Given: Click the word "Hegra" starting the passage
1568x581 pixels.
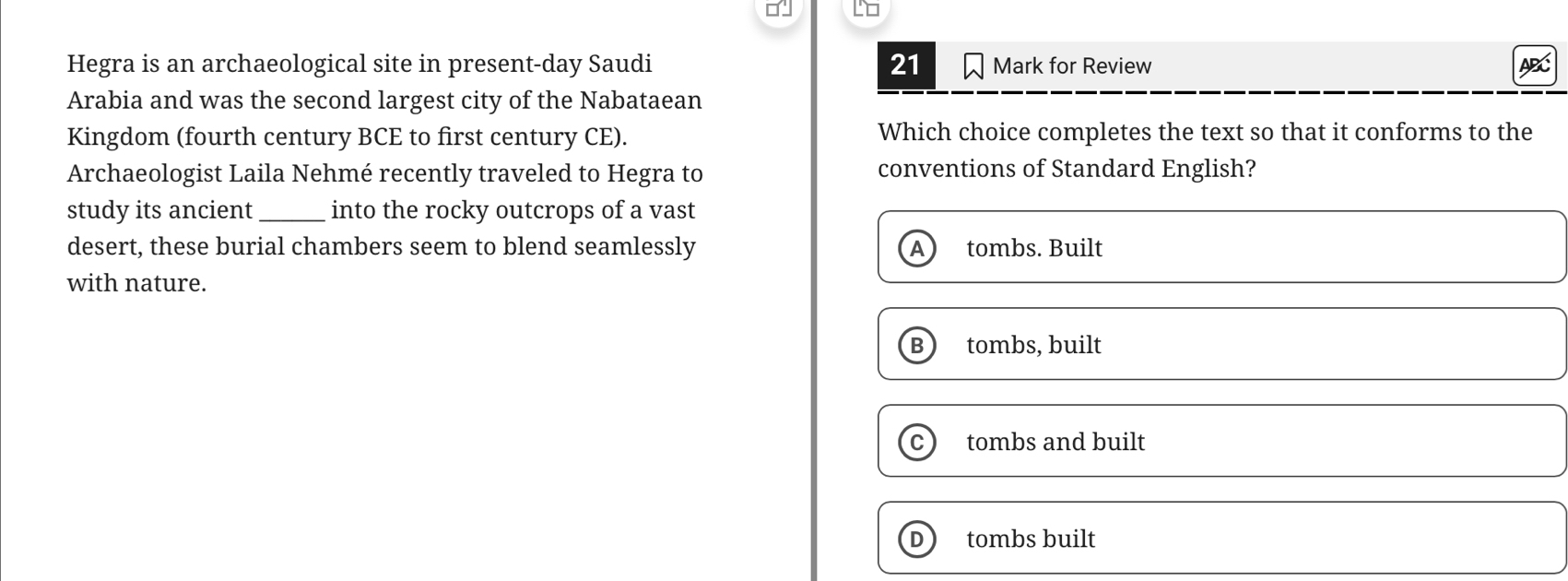Looking at the screenshot, I should (x=100, y=64).
